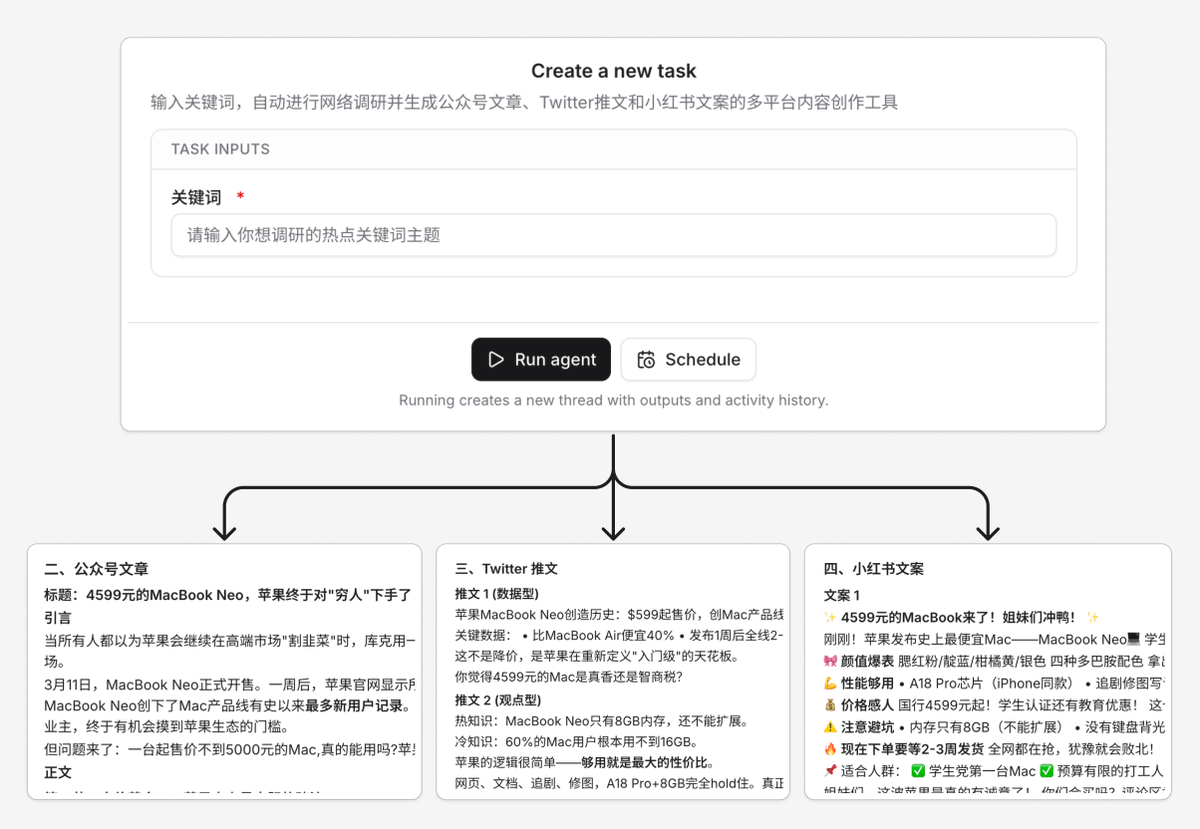Click the 价格感人 line

coord(994,705)
